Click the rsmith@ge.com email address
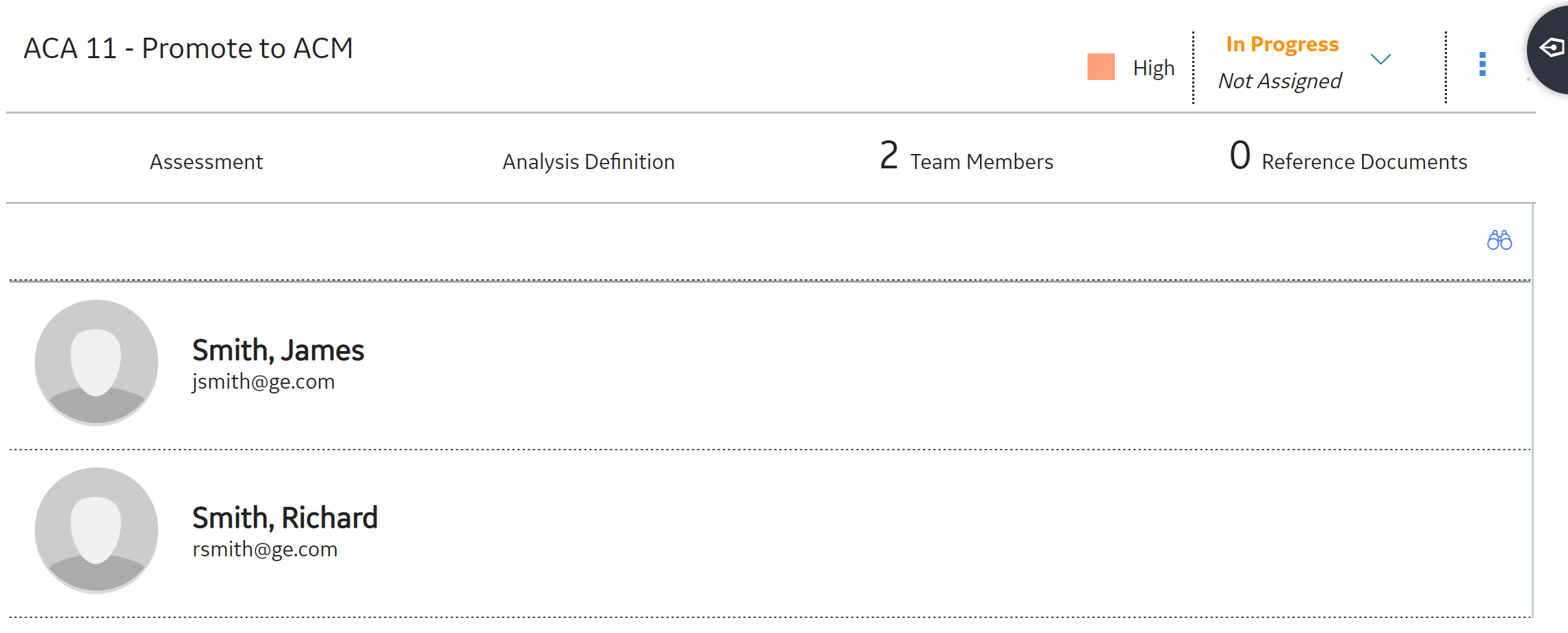Screen dimensions: 1568x633 coord(265,550)
